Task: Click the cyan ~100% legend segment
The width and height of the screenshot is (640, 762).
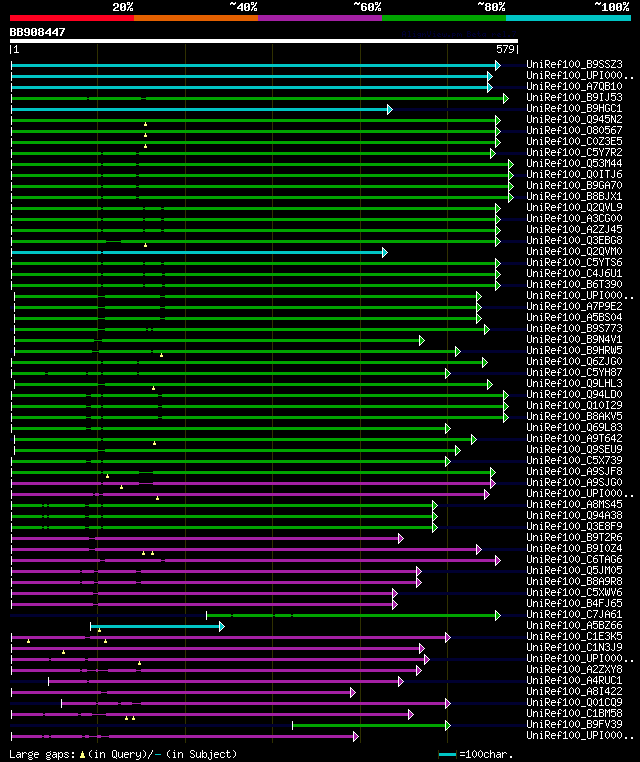Action: [568, 18]
